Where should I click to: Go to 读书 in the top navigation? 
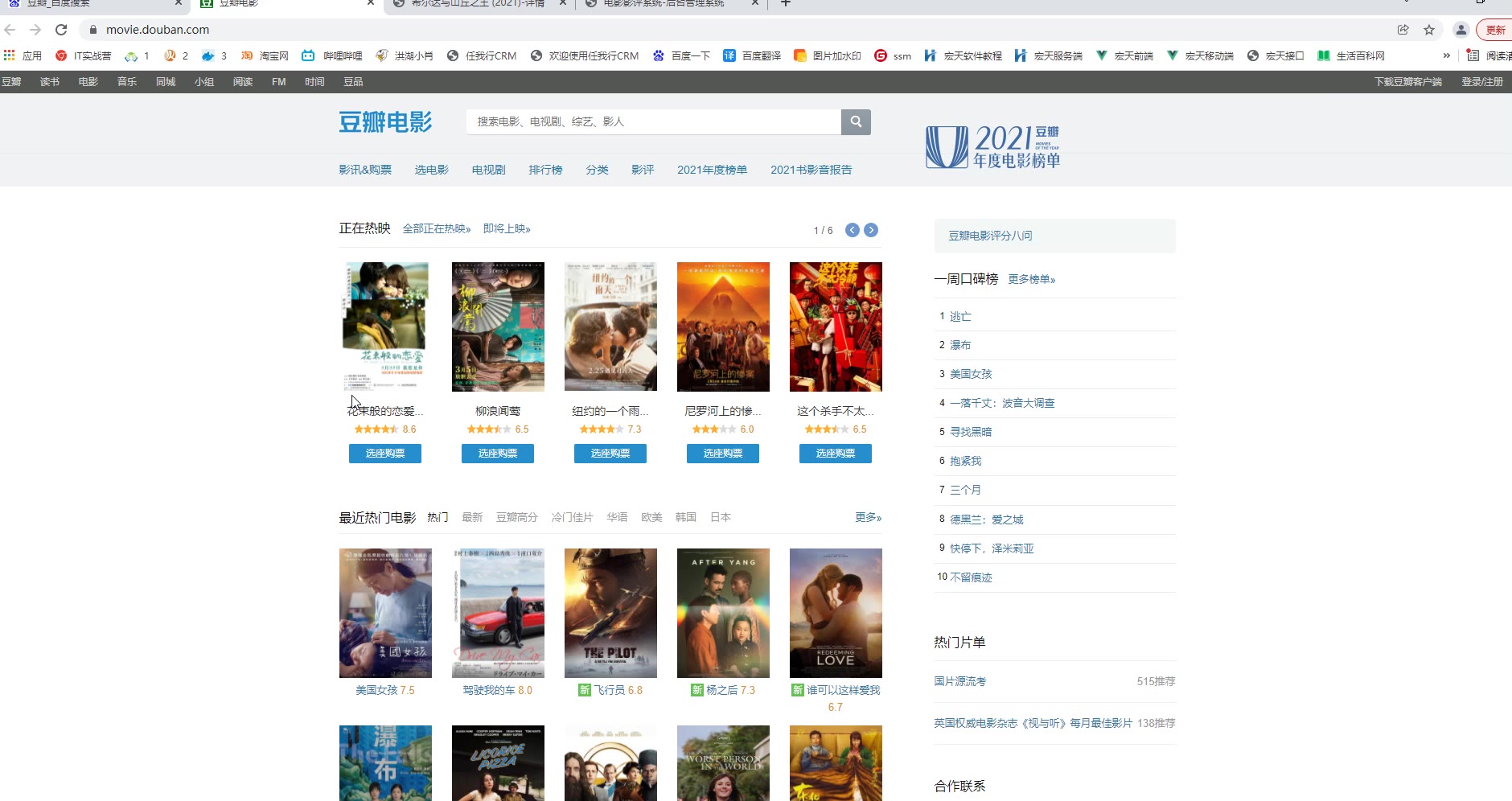(50, 82)
